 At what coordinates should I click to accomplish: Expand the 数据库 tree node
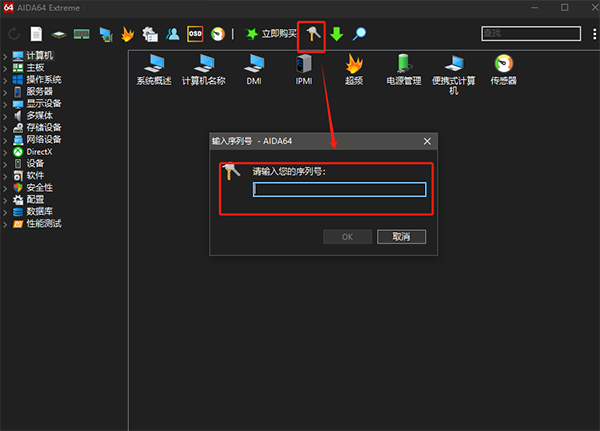[5, 212]
